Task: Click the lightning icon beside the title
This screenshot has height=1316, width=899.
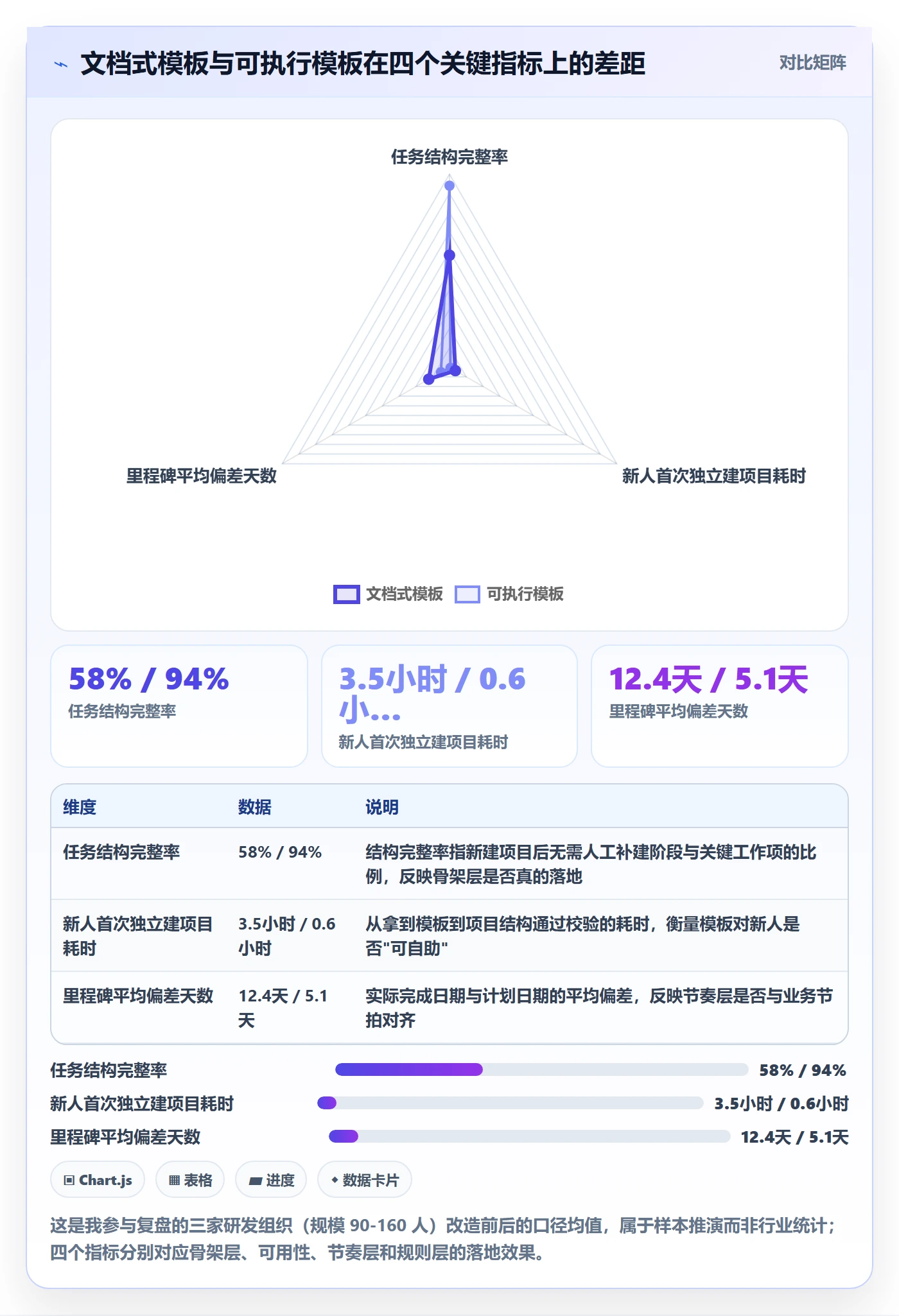Action: point(61,64)
